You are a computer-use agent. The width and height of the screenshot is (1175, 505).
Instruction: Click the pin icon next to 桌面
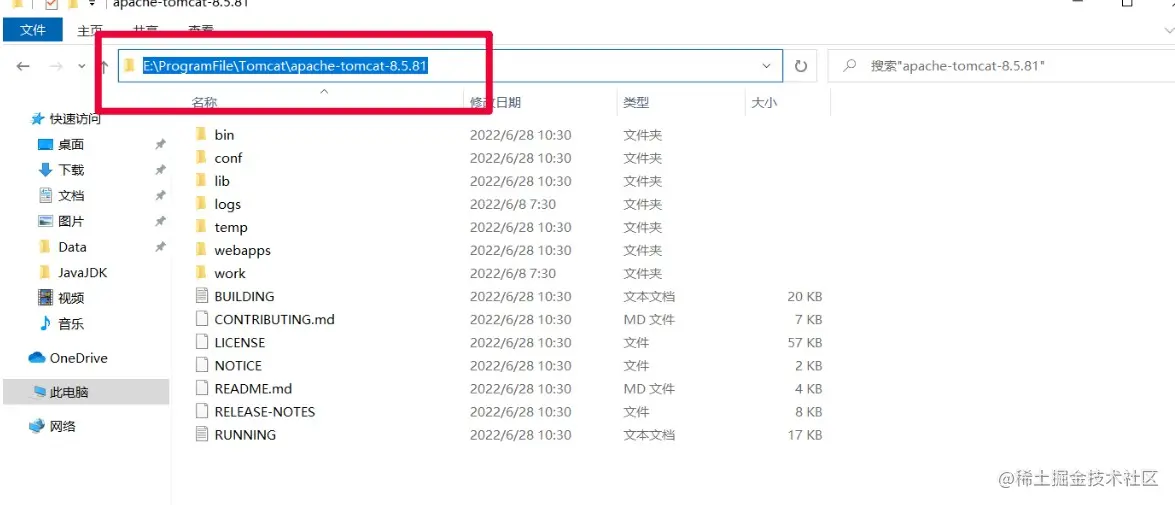(x=160, y=145)
